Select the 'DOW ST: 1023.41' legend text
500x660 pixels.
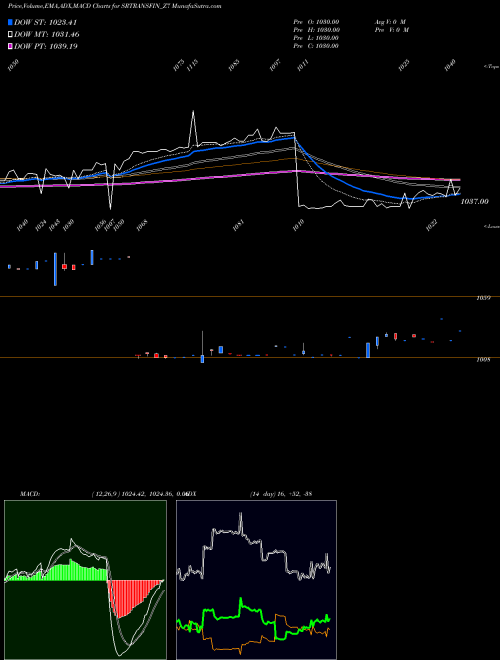tap(45, 22)
